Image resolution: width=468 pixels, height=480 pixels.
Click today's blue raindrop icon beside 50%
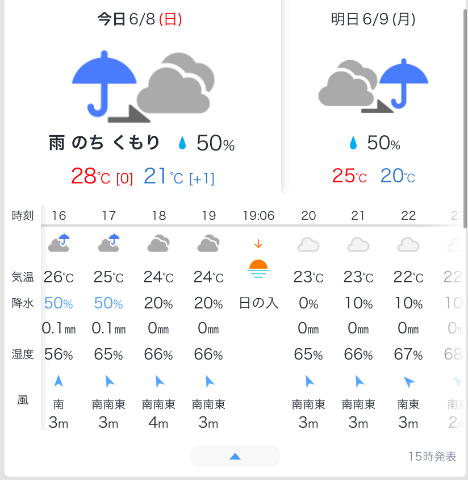(x=182, y=143)
